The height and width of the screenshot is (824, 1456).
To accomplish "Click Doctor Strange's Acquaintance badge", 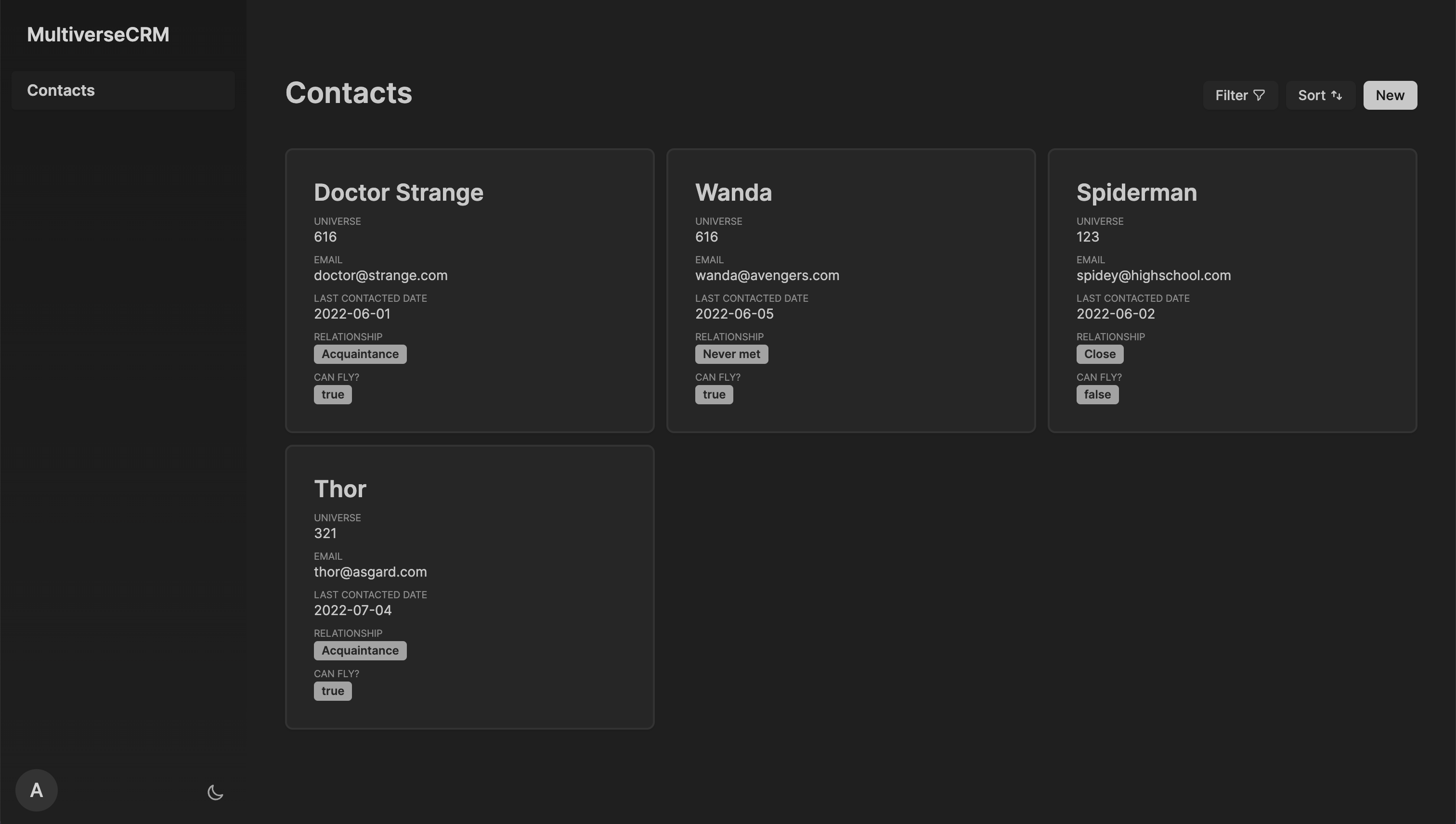I will (360, 354).
